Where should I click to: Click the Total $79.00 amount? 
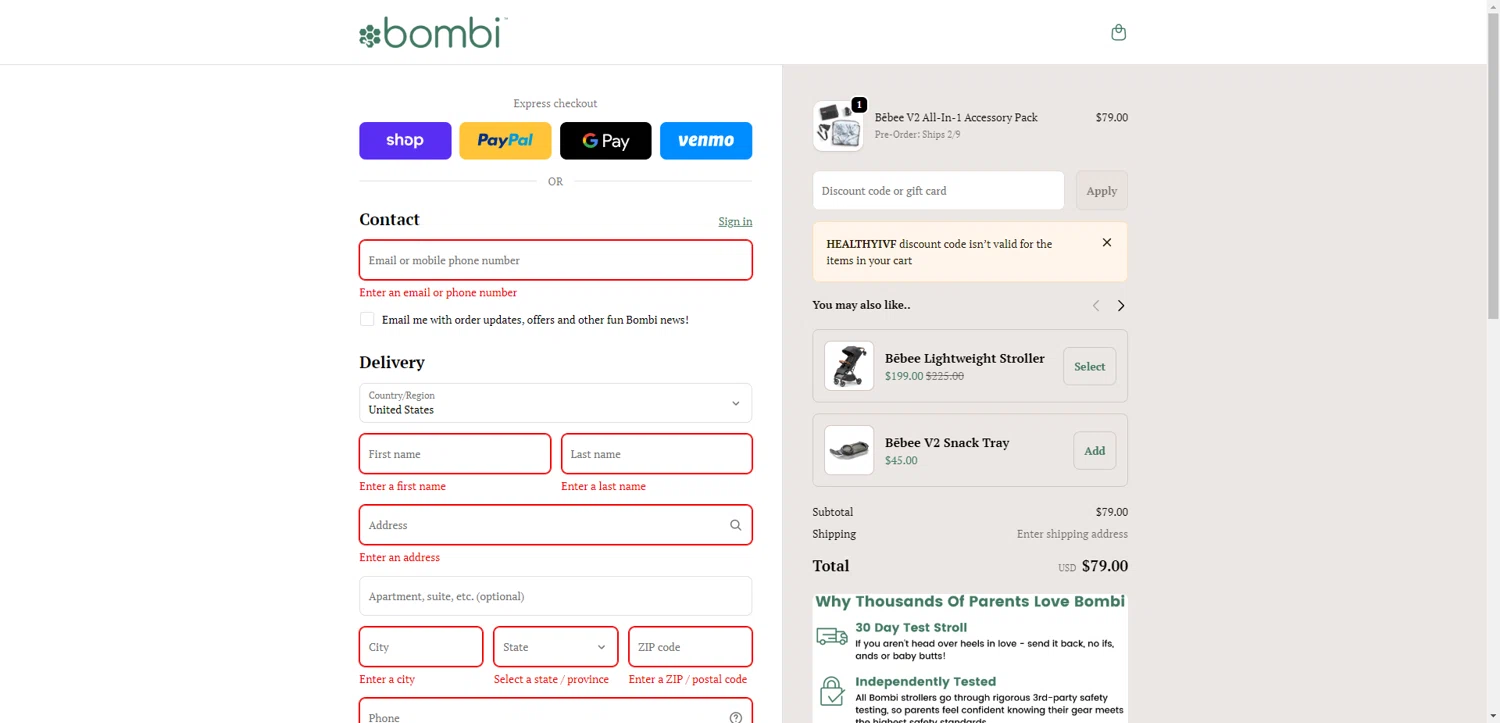click(x=1105, y=566)
